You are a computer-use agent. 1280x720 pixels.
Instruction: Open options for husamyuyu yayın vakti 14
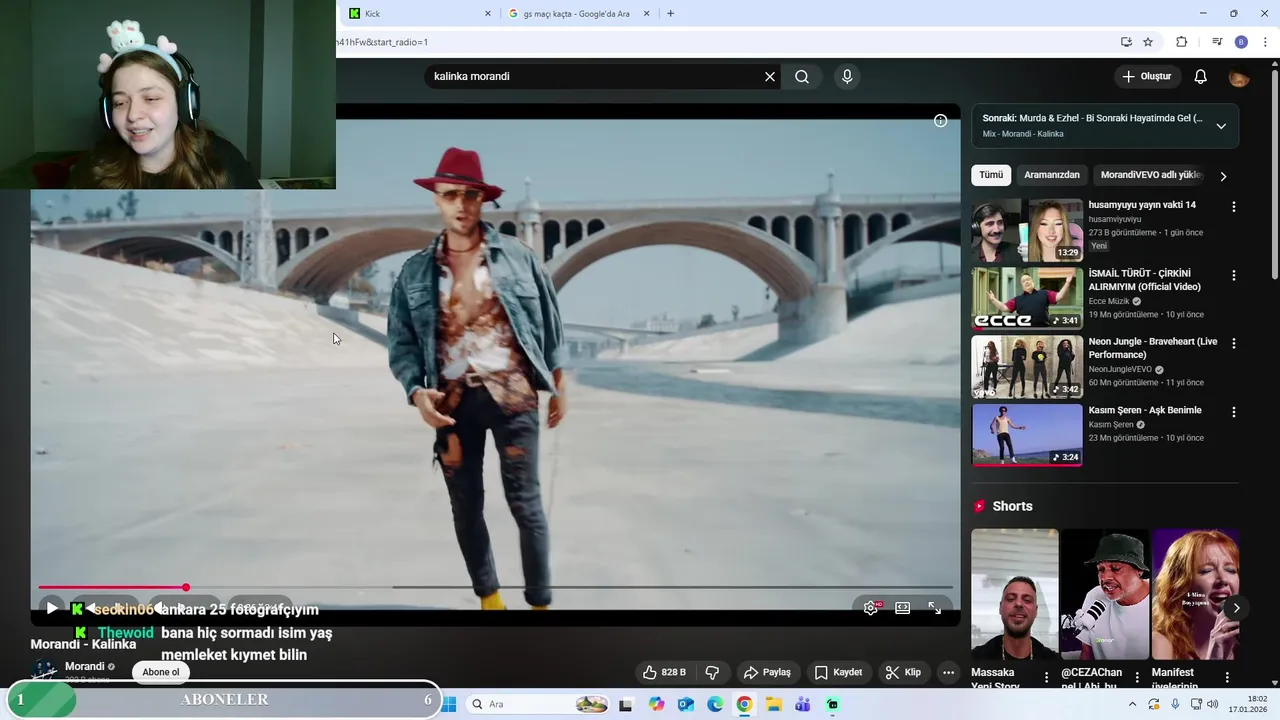pos(1233,207)
